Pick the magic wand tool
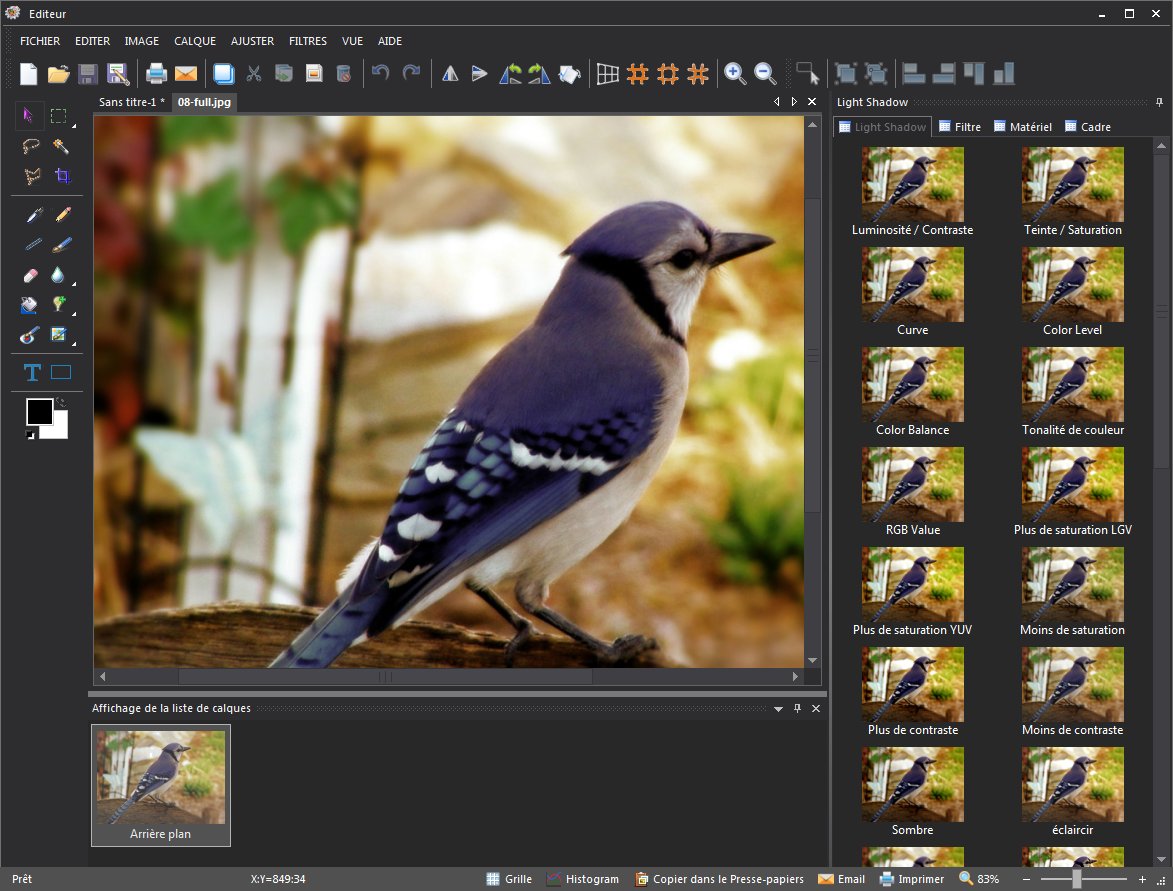The width and height of the screenshot is (1173, 891). coord(61,146)
